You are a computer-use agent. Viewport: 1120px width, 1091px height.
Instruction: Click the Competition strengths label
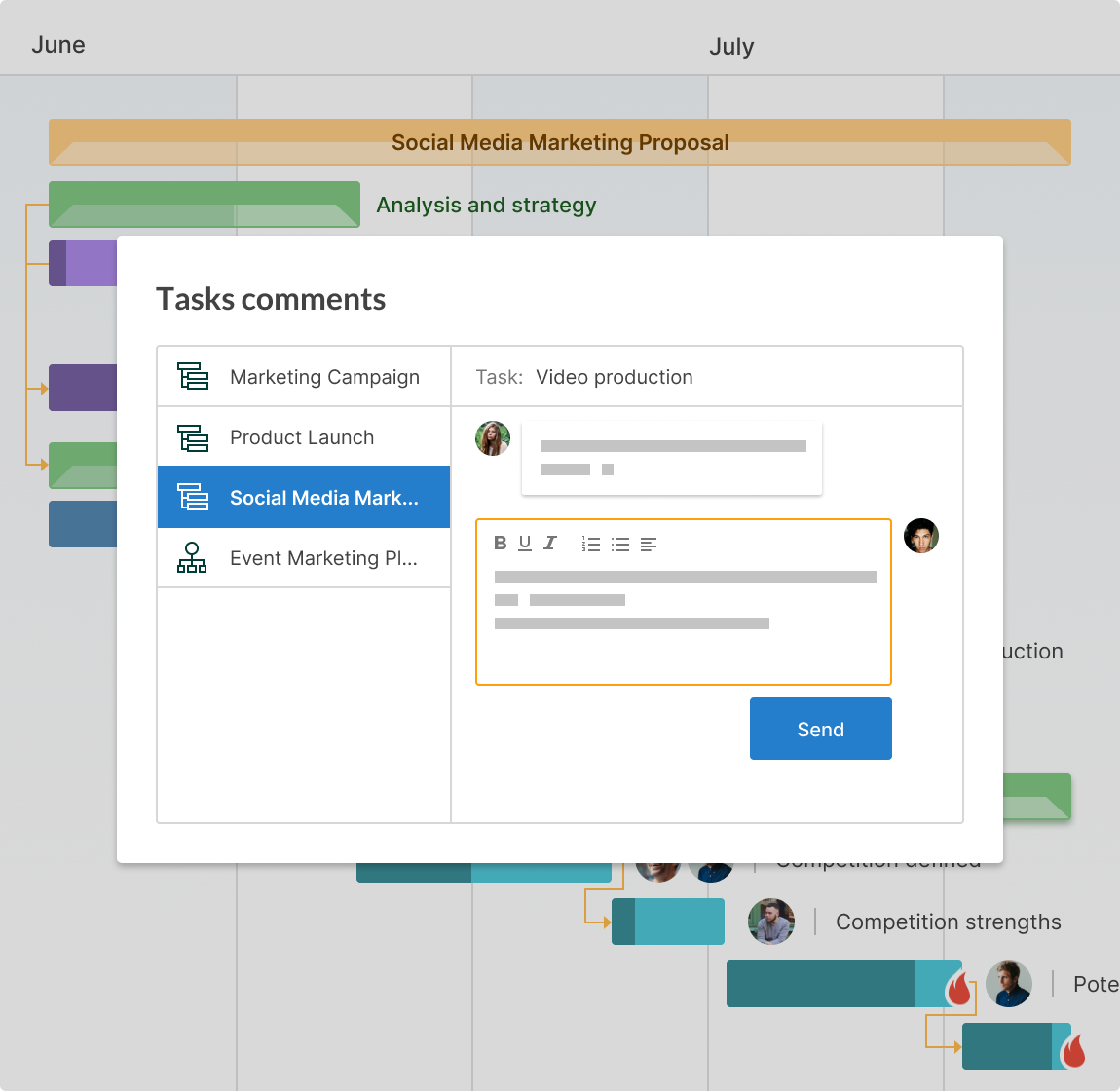click(948, 922)
